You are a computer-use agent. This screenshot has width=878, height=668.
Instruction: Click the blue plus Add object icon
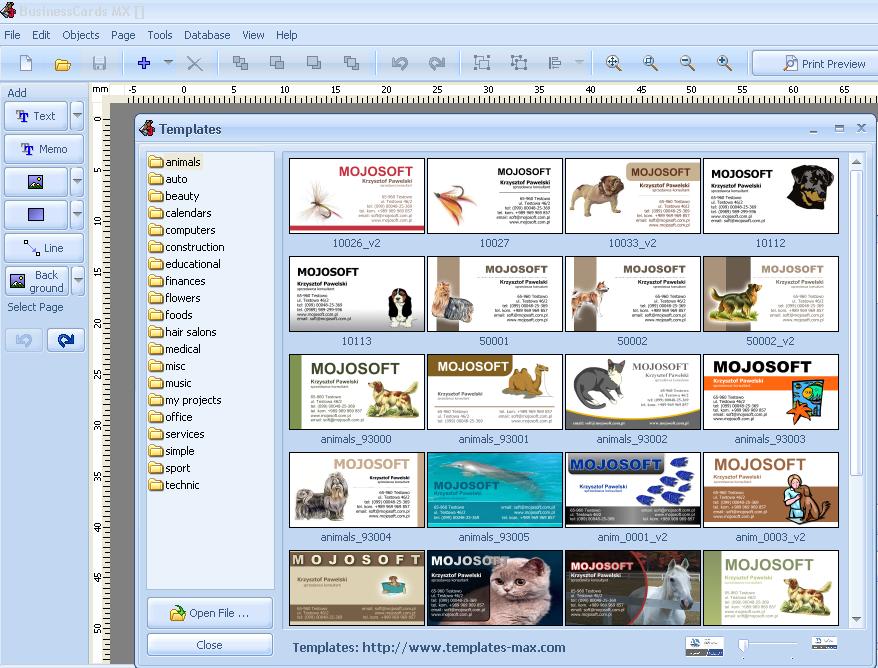[x=144, y=63]
